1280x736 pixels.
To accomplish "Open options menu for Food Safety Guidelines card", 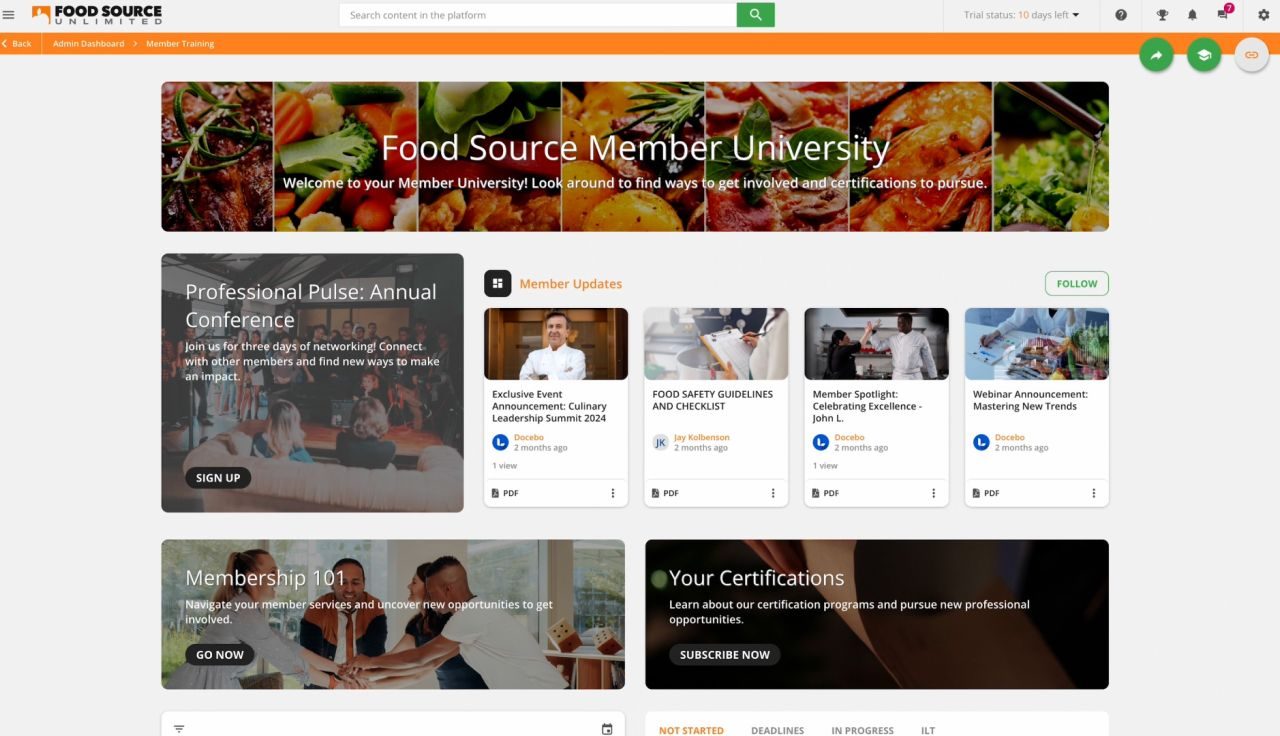I will click(773, 493).
